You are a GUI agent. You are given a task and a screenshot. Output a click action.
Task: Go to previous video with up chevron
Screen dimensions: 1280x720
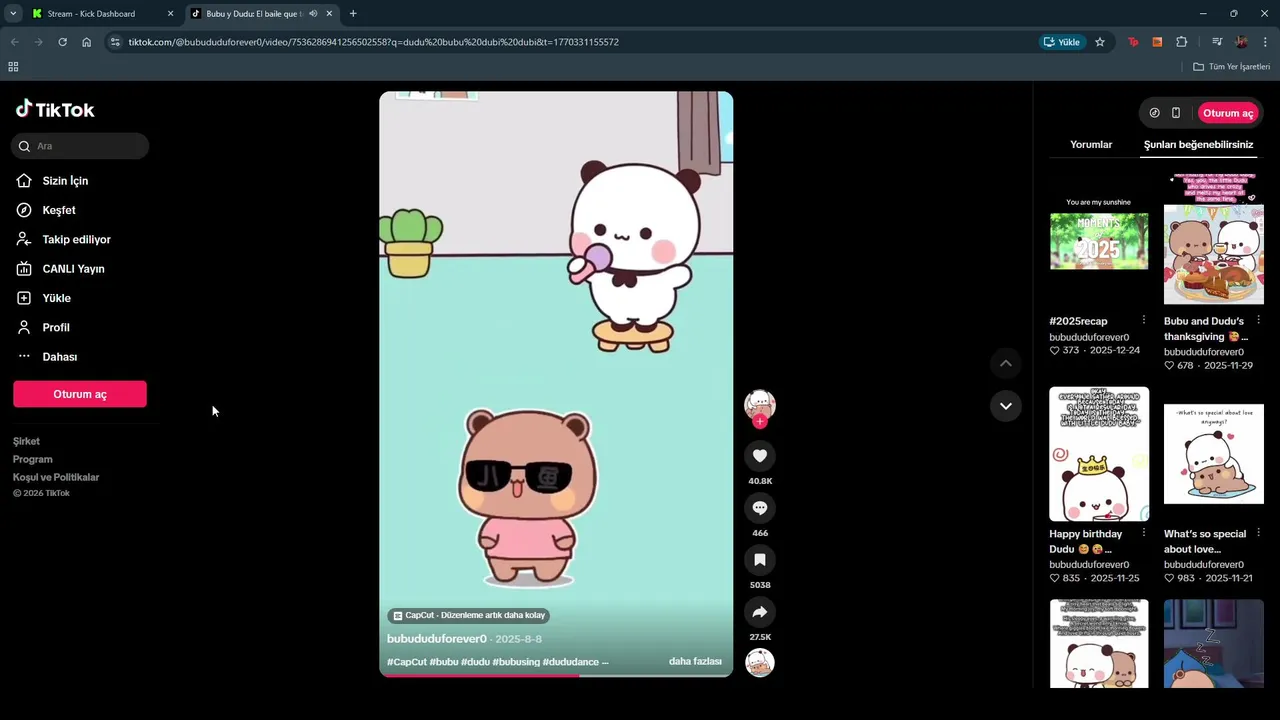tap(1006, 363)
